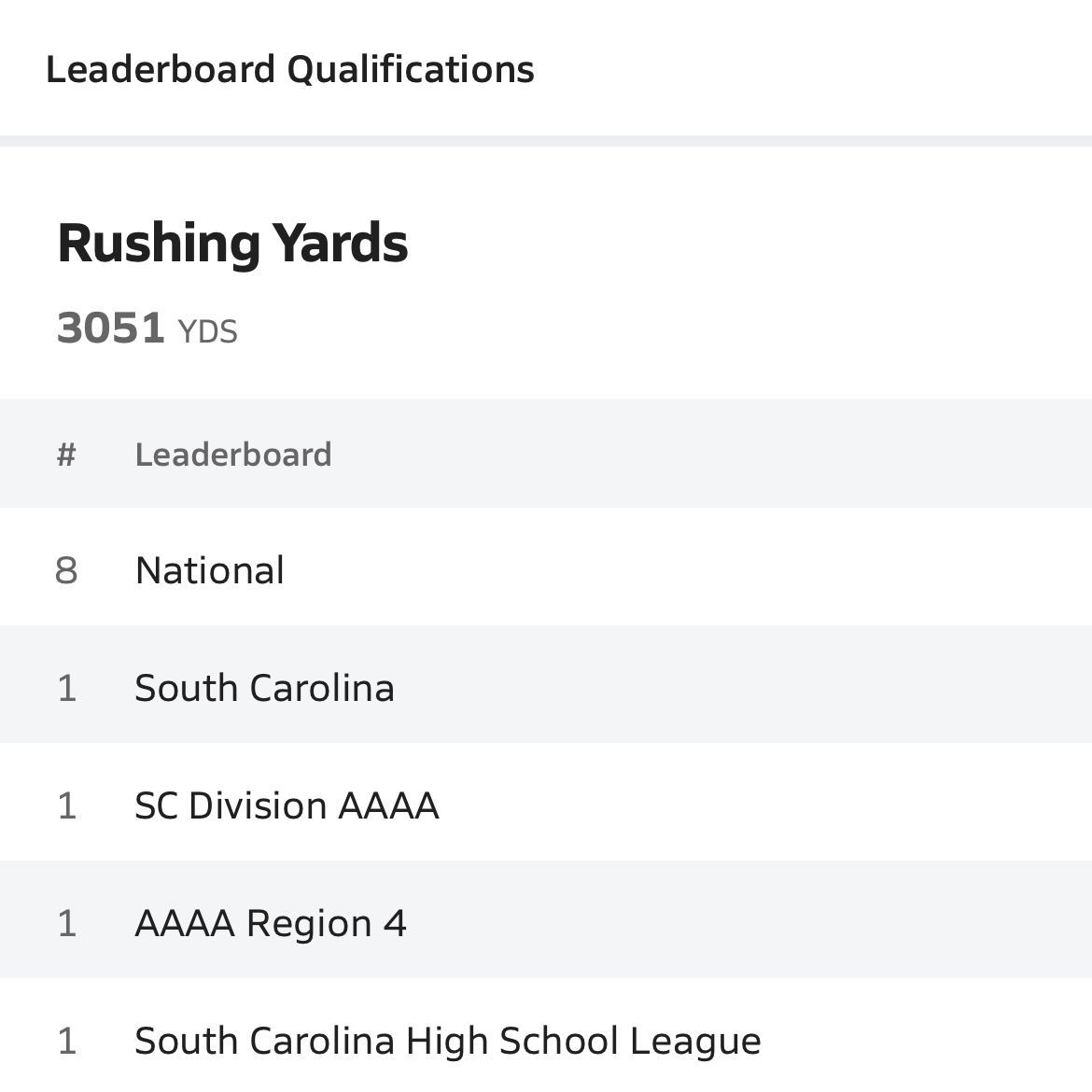This screenshot has height=1092, width=1092.
Task: Click empty space in the table header row
Action: 709,455
